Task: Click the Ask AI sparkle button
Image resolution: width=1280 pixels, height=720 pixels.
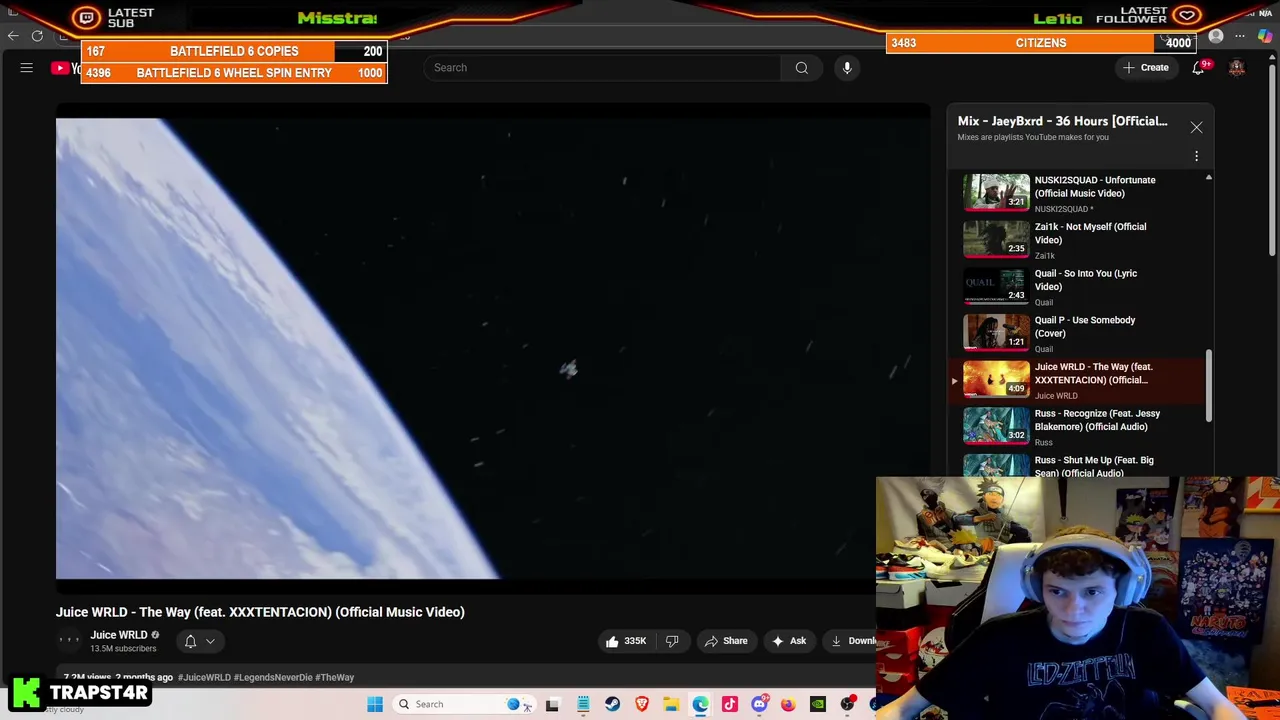Action: (789, 641)
